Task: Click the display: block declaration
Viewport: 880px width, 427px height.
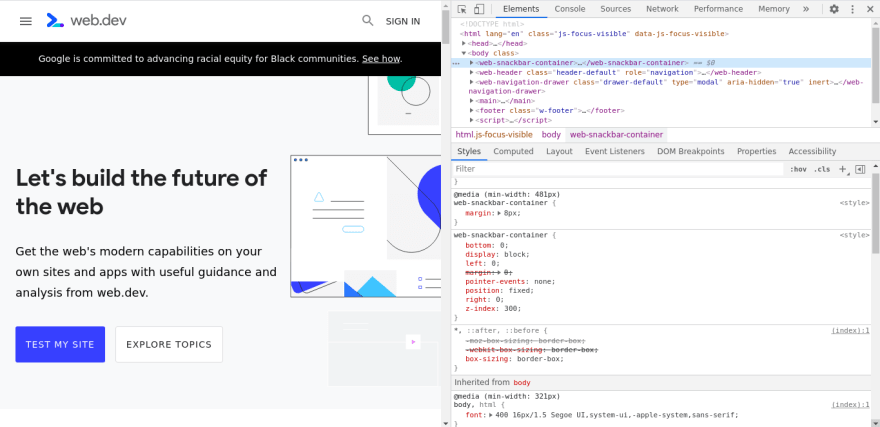Action: 497,254
